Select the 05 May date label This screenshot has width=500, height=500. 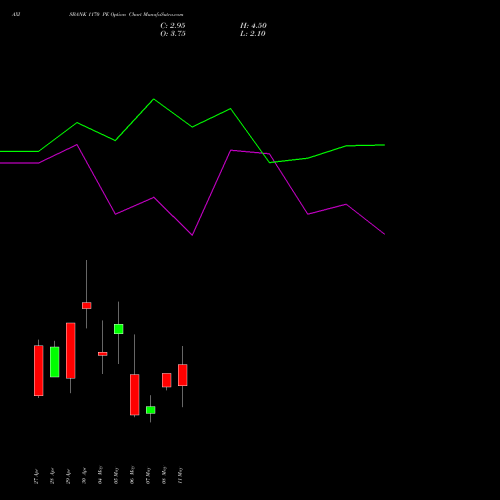(x=116, y=475)
